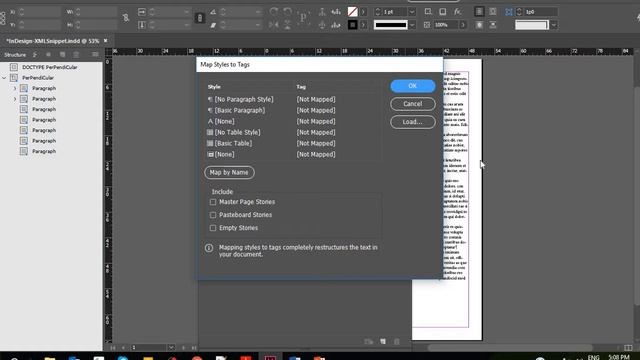The width and height of the screenshot is (640, 360).
Task: Click the drop shadow icon
Action: pos(442,12)
